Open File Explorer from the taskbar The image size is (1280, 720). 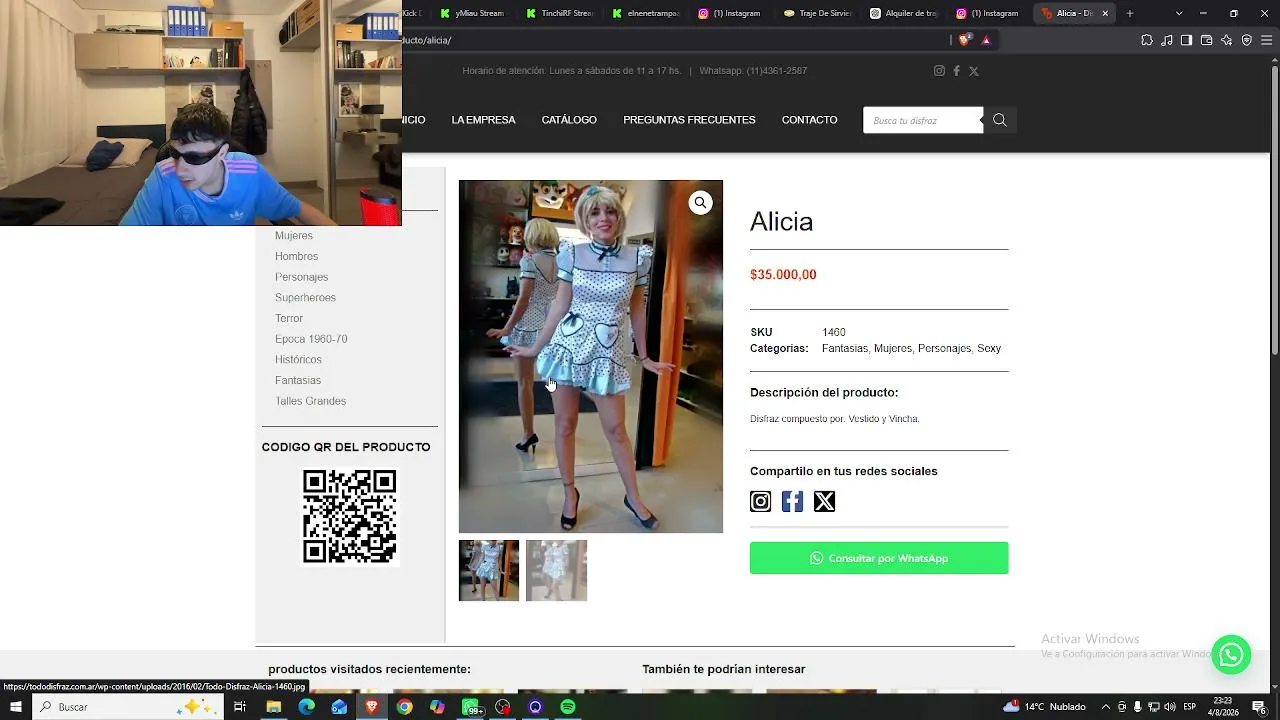(x=273, y=707)
